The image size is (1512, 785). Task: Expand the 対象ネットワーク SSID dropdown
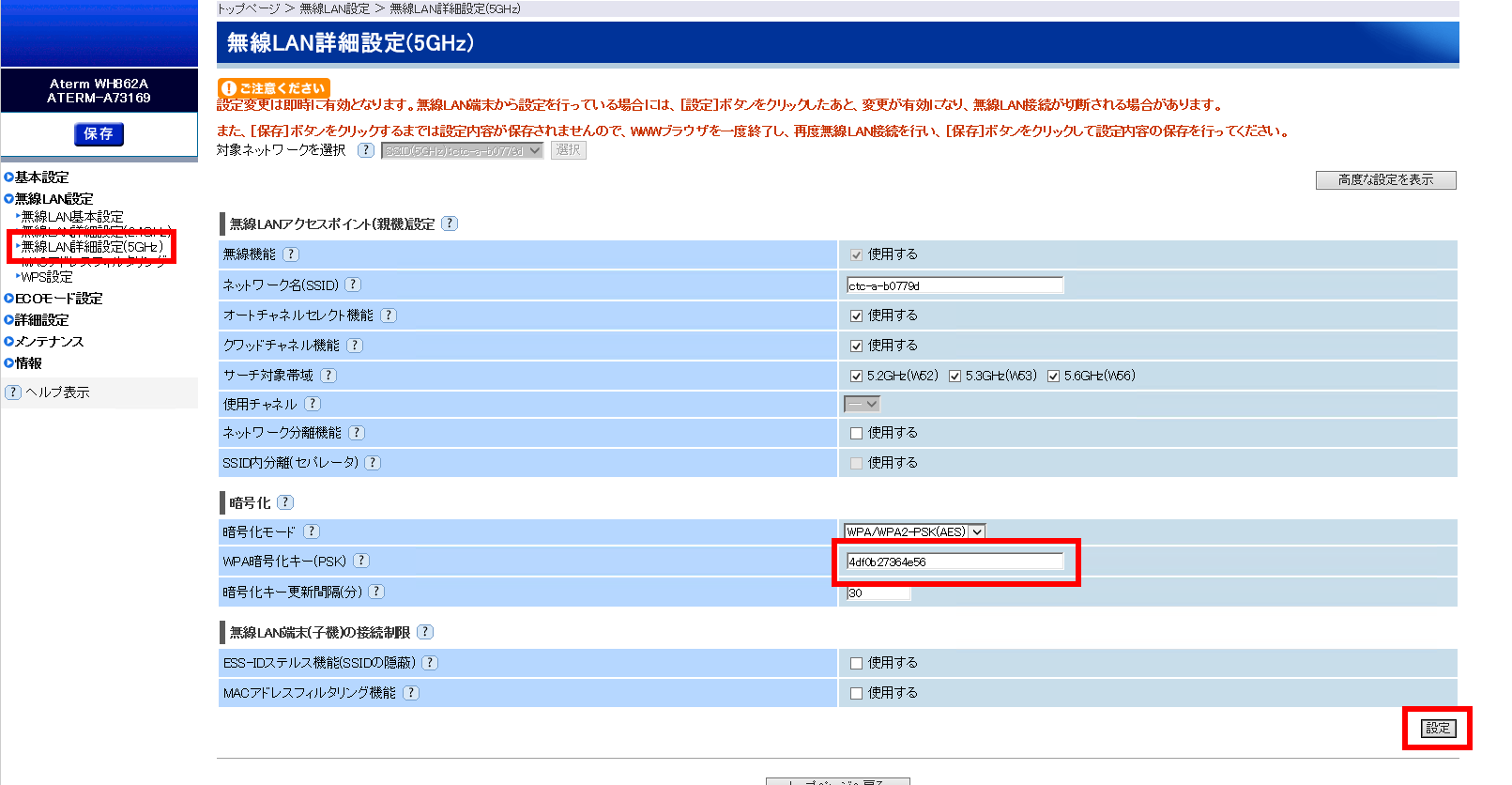point(462,150)
